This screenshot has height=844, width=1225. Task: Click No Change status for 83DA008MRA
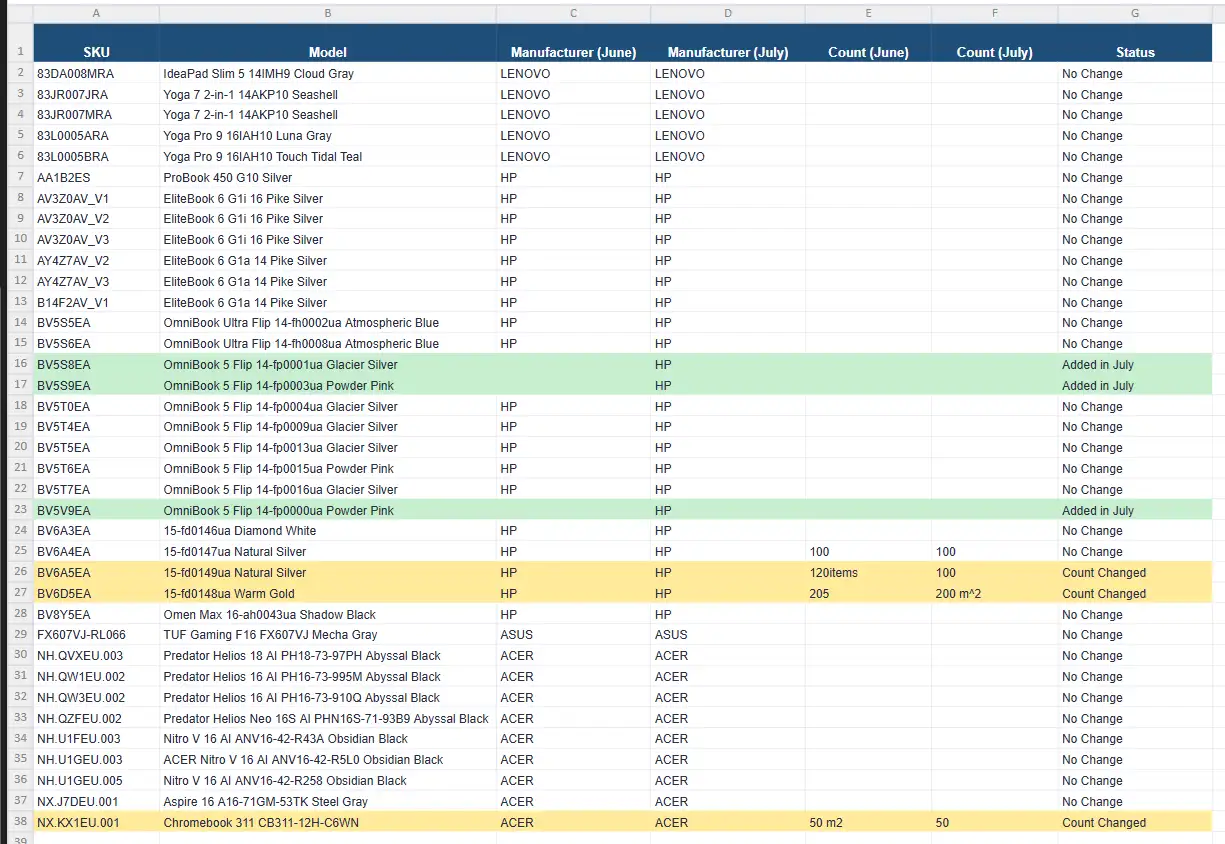(1135, 74)
